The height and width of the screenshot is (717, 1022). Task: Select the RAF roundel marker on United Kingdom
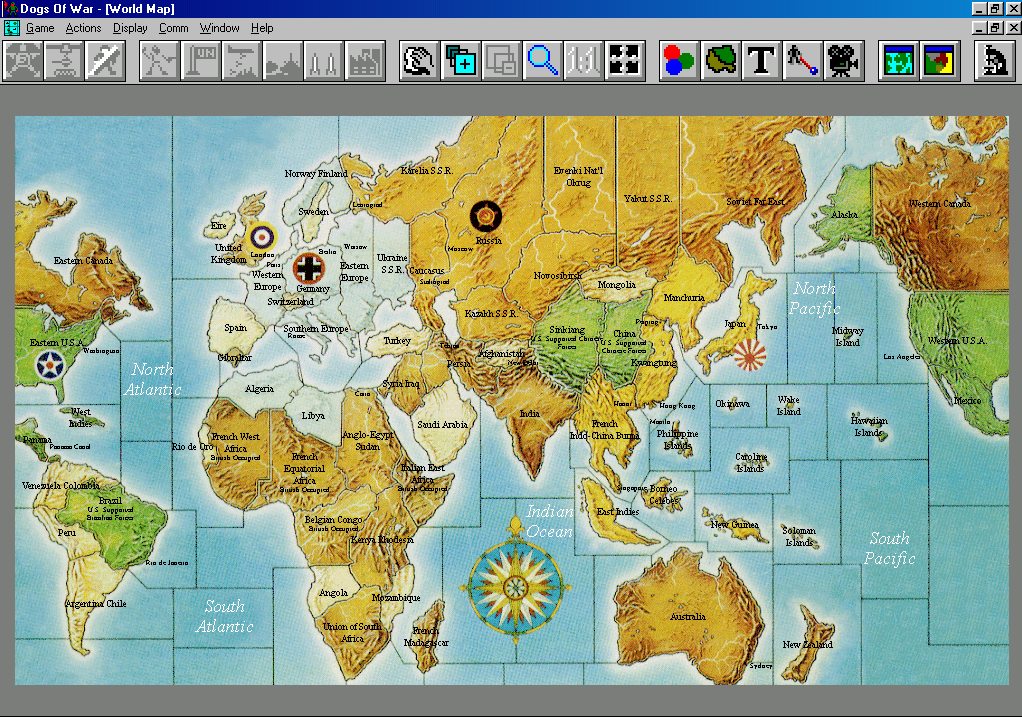[263, 236]
